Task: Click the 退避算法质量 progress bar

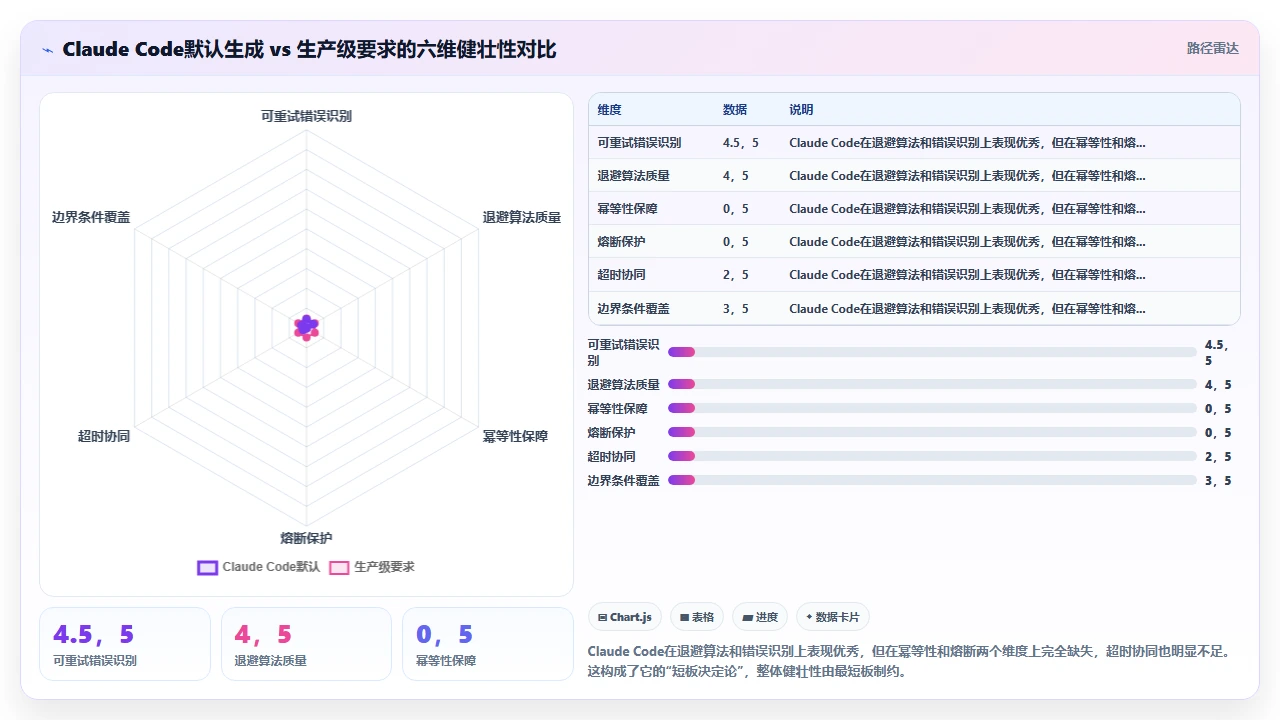Action: coord(932,384)
